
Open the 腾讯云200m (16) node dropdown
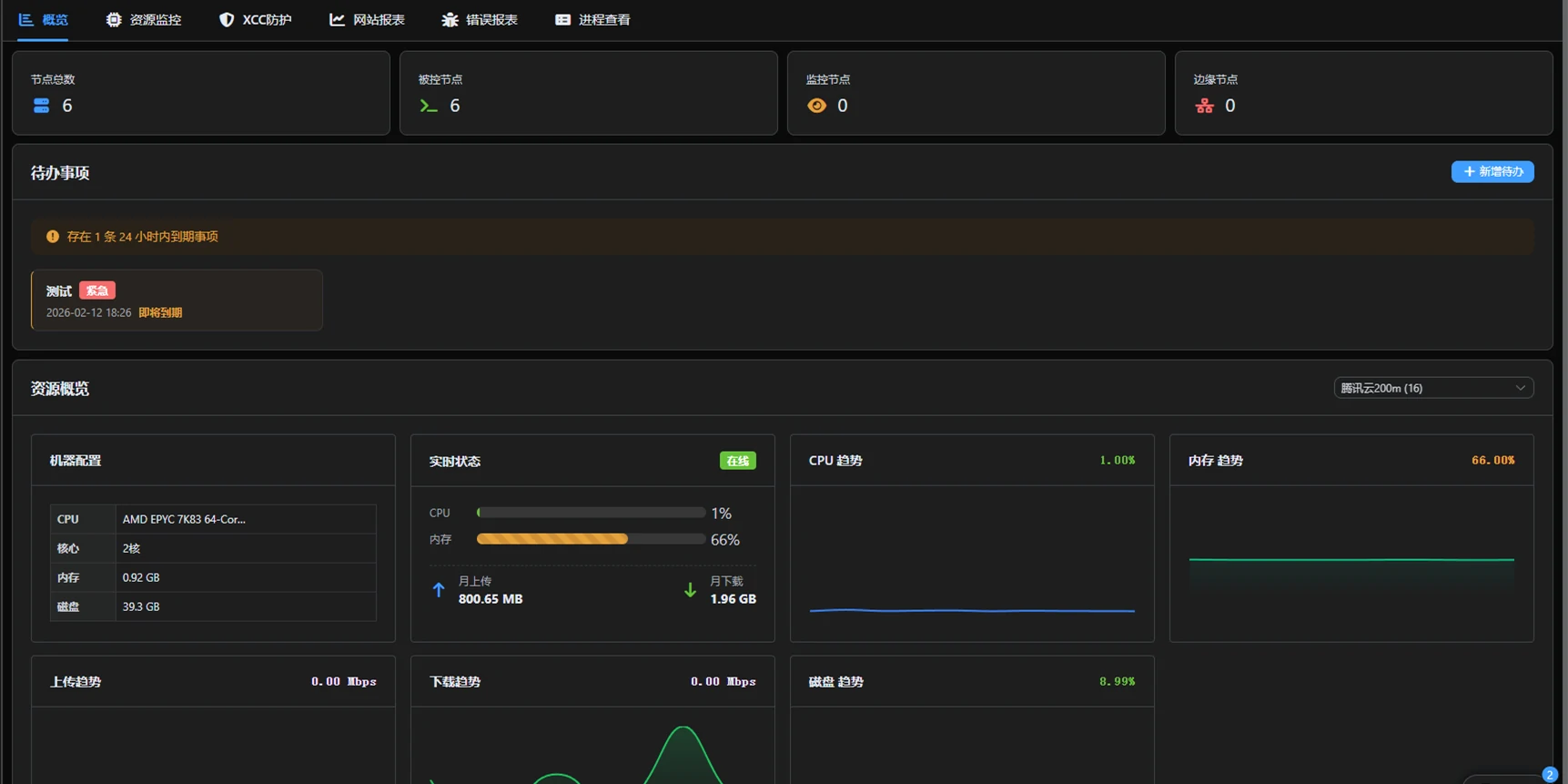tap(1424, 388)
